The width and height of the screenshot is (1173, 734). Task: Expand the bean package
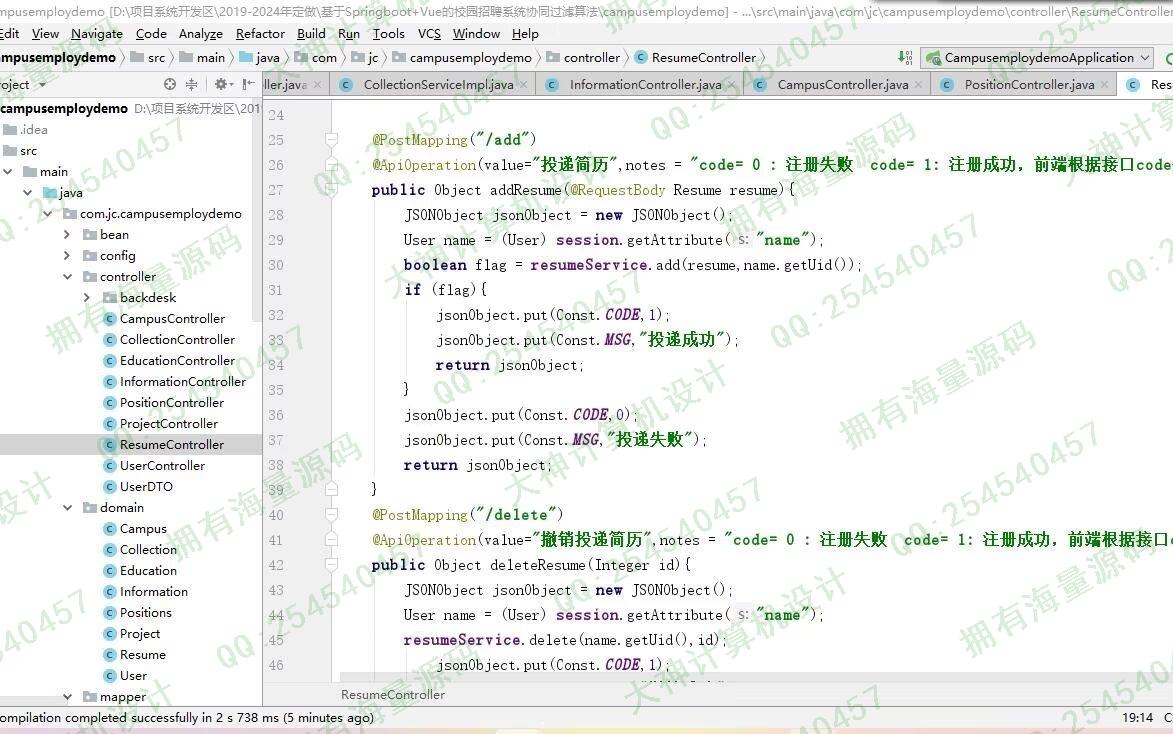click(x=67, y=234)
